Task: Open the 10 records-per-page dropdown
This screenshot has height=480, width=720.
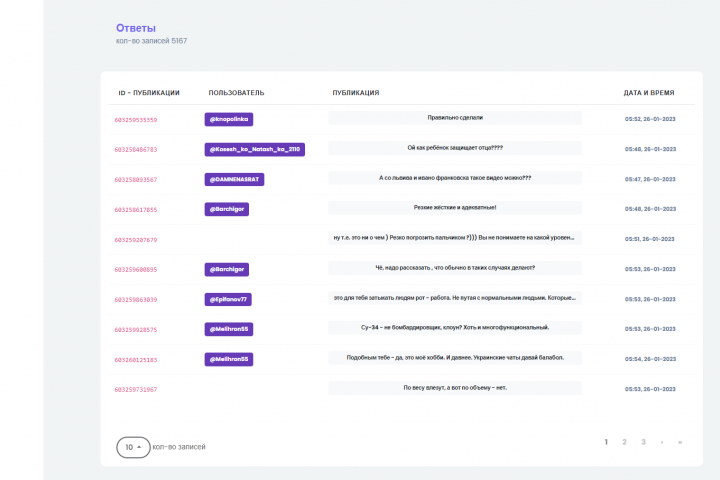Action: coord(133,447)
